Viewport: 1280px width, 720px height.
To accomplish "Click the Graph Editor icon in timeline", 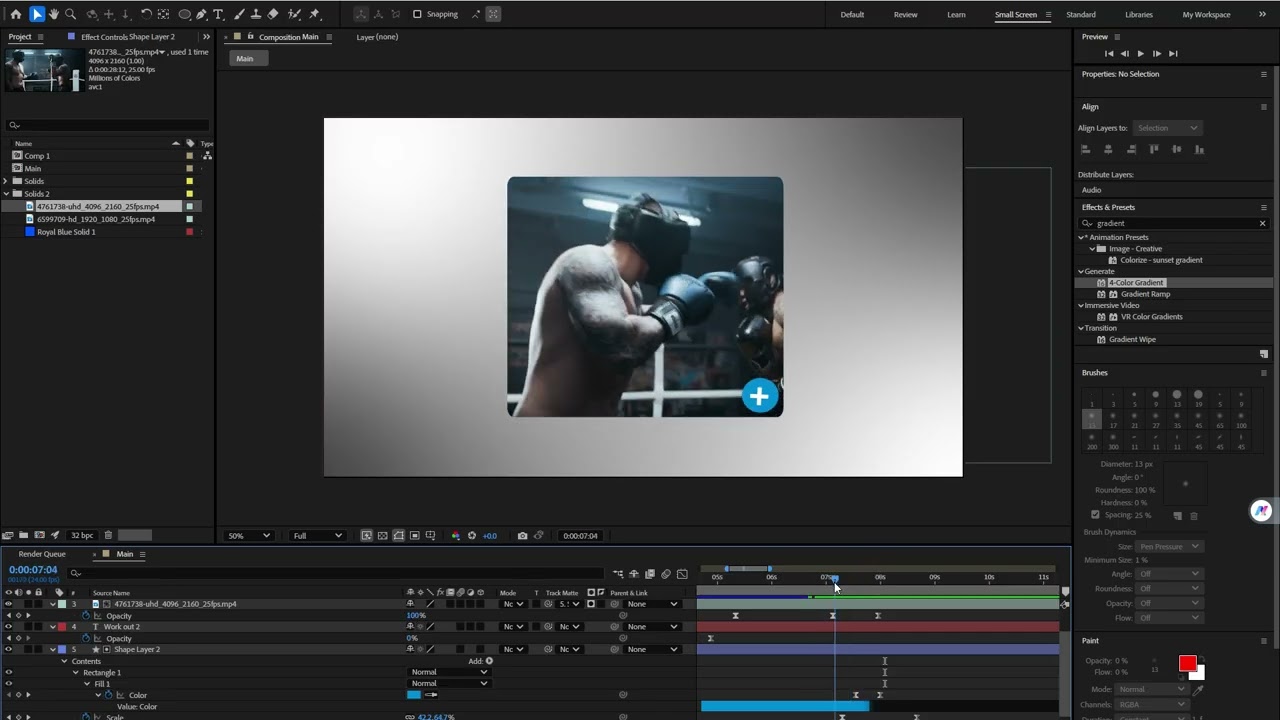I will pyautogui.click(x=682, y=574).
